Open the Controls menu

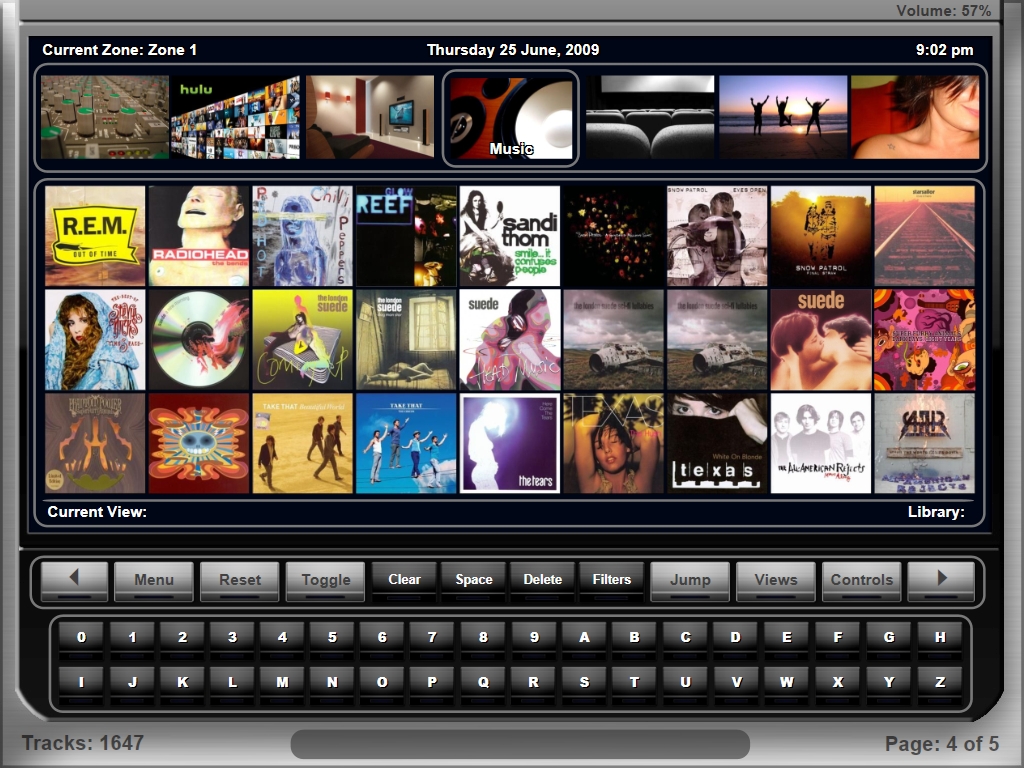(x=861, y=581)
